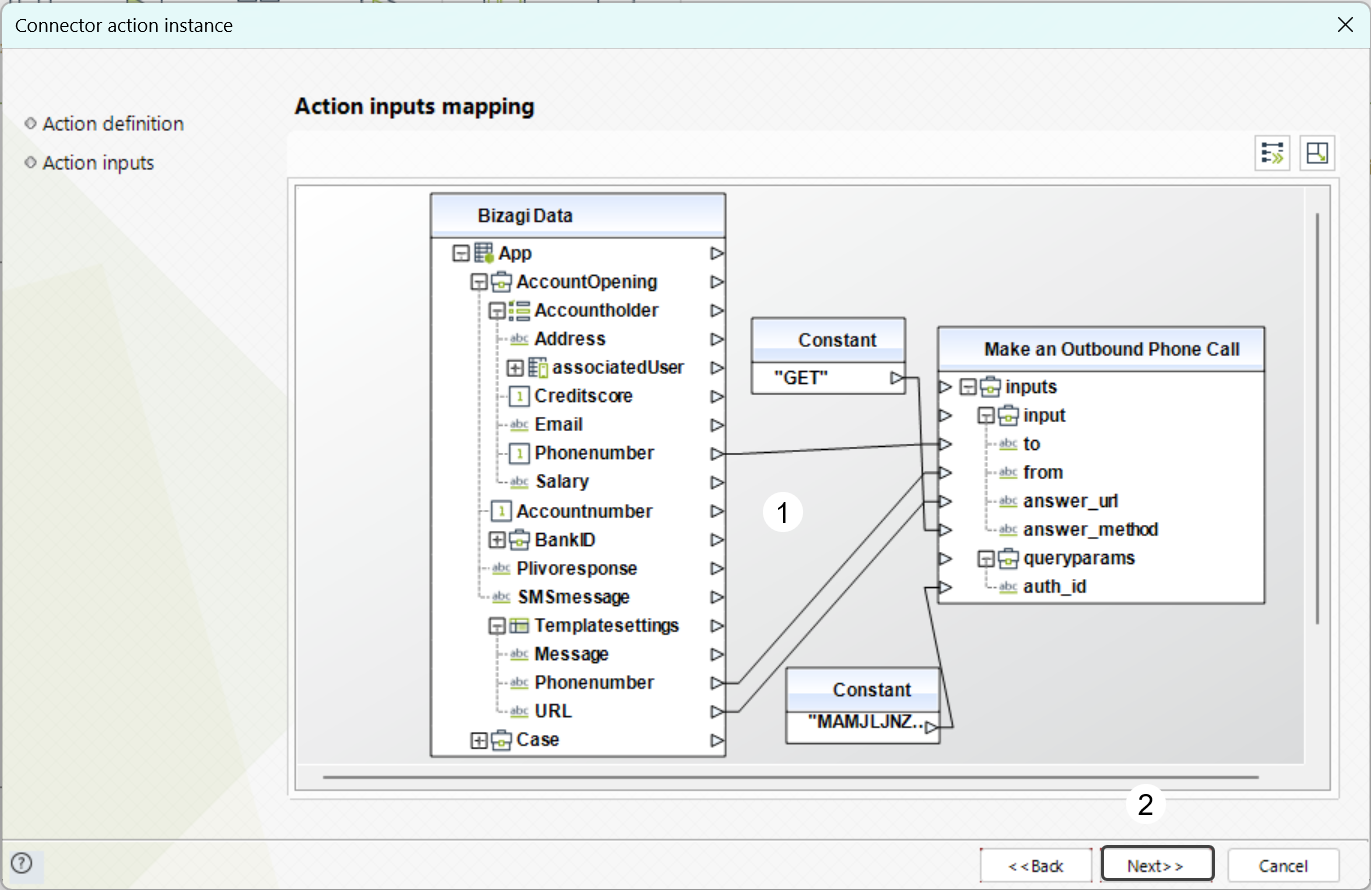This screenshot has width=1371, height=890.
Task: Click the output arrow beside Email
Action: [x=716, y=425]
